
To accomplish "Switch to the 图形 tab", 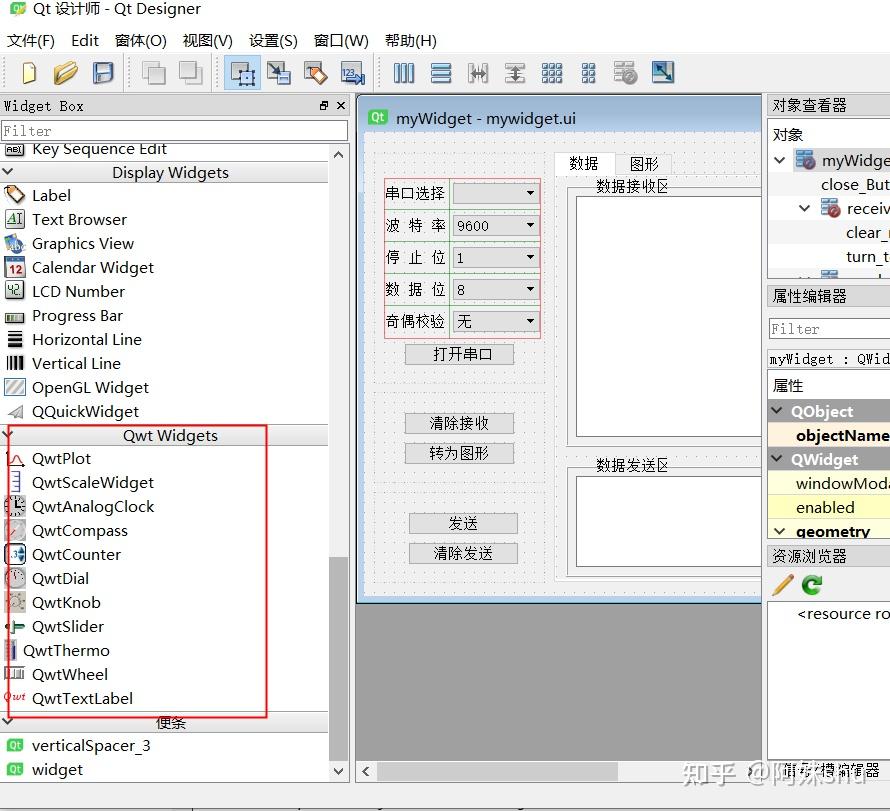I will click(644, 164).
